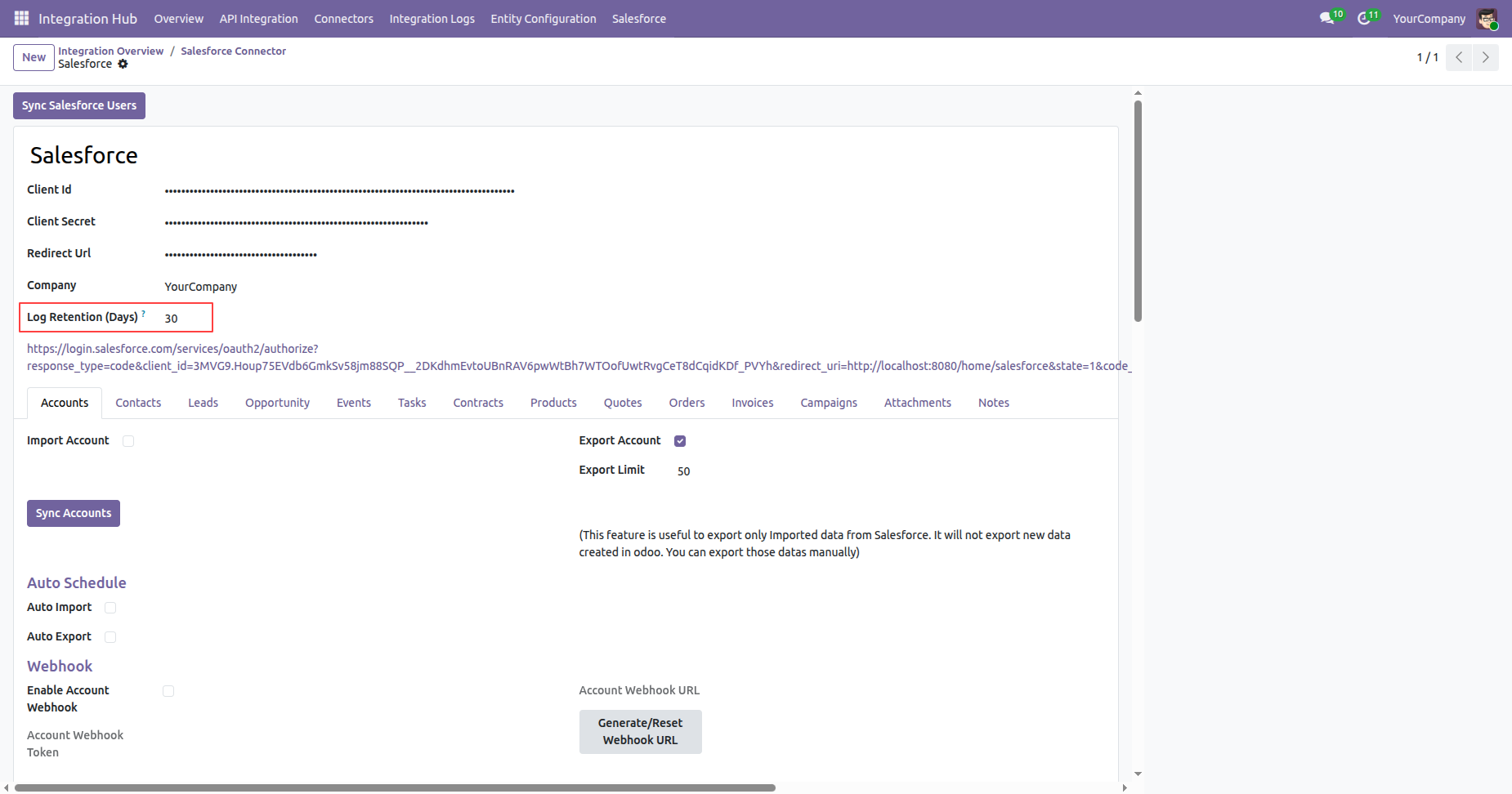Open the Entity Configuration menu

[x=544, y=18]
